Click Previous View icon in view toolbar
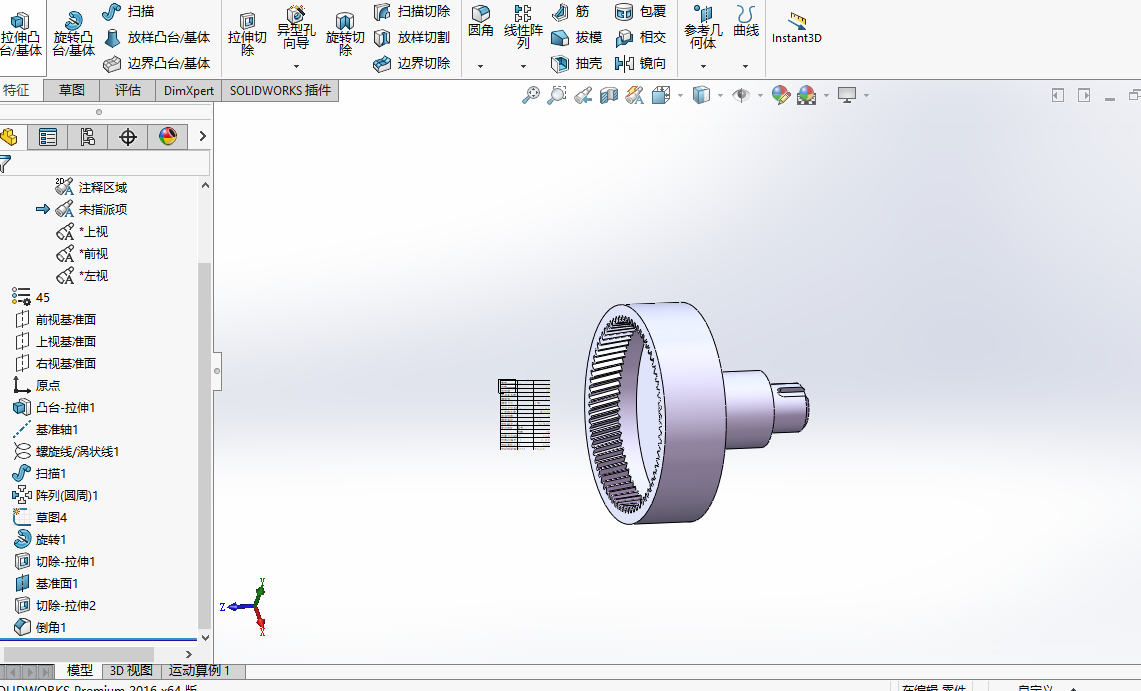This screenshot has height=691, width=1141. click(583, 95)
